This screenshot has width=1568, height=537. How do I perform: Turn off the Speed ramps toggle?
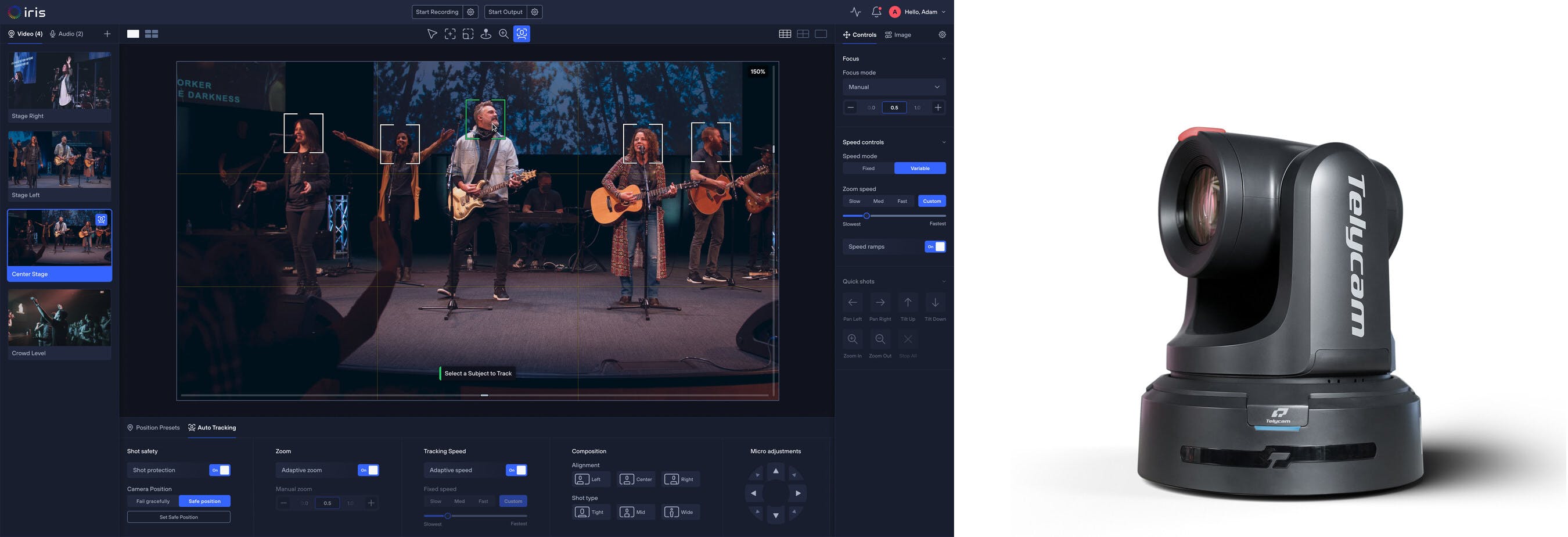pos(935,246)
